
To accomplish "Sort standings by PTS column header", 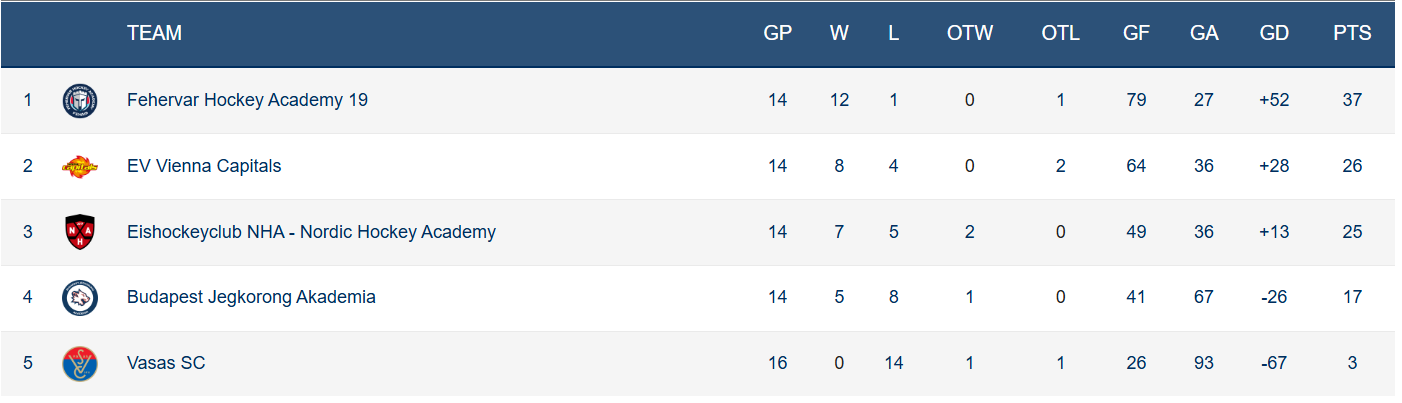I will tap(1352, 33).
